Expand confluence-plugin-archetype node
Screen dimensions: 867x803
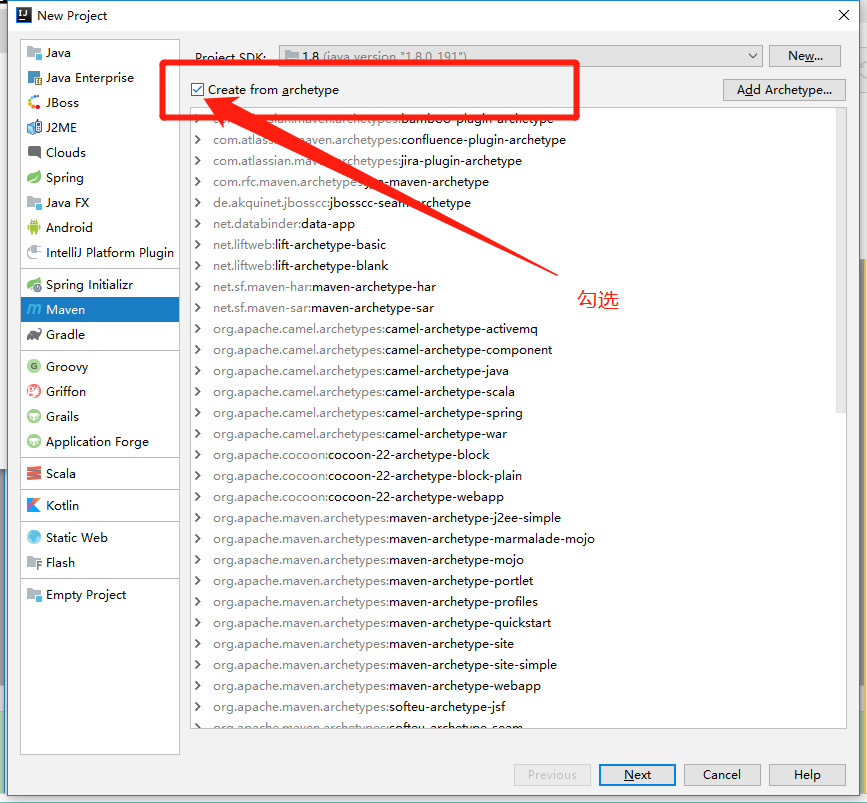(x=197, y=140)
